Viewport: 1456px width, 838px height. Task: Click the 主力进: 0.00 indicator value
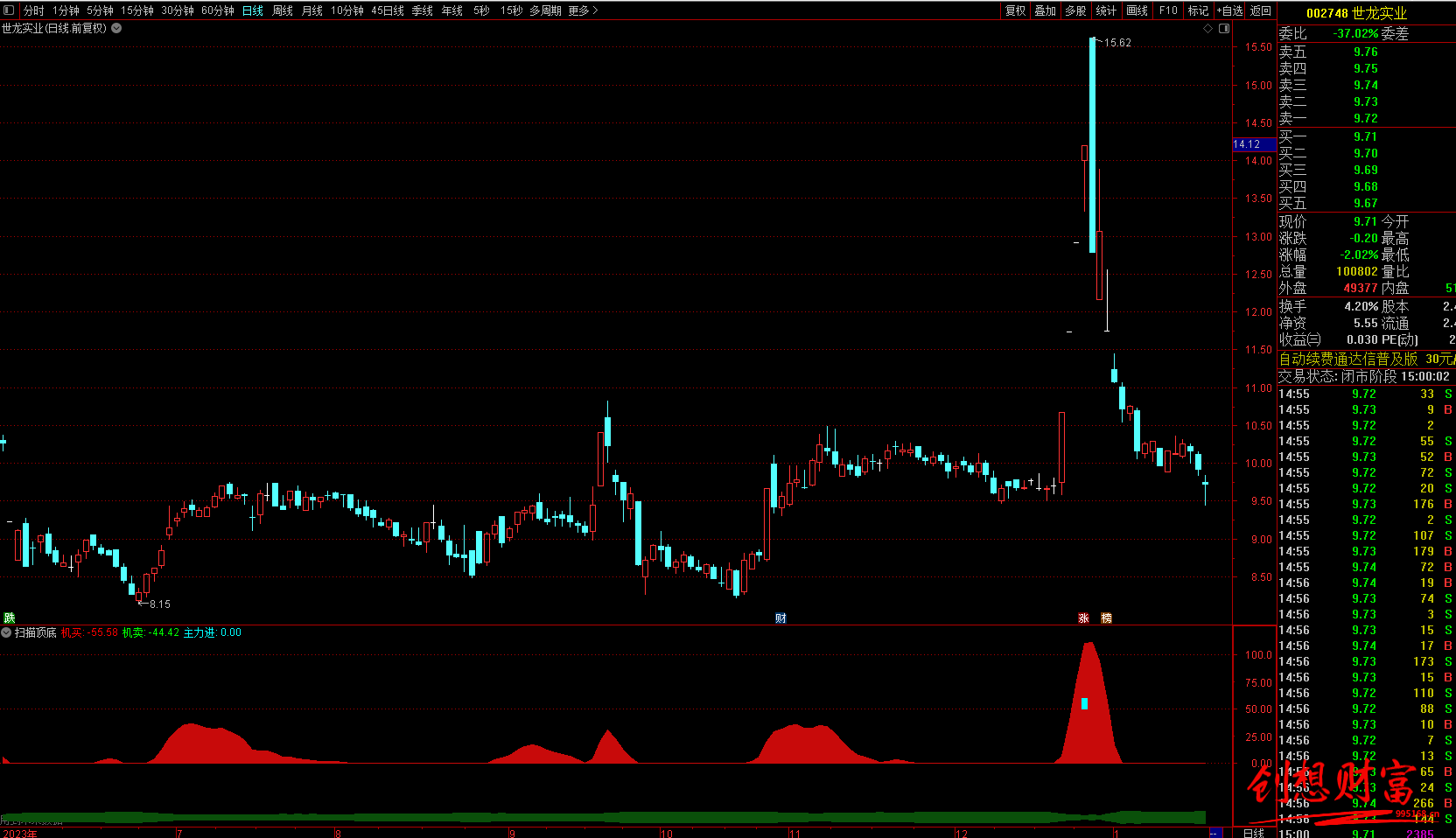(x=212, y=632)
